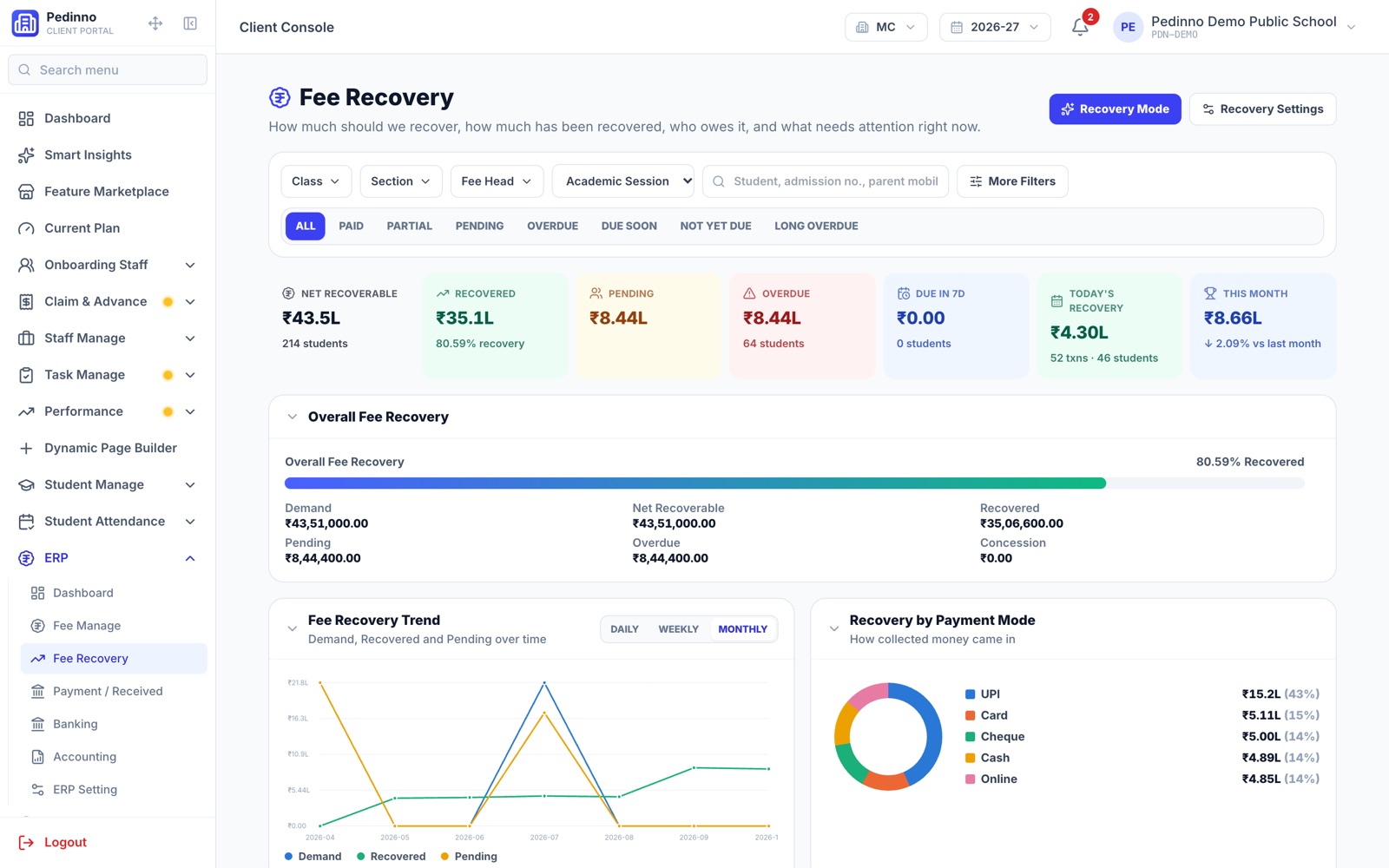The width and height of the screenshot is (1389, 868).
Task: Select the OVERDUE status filter
Action: click(552, 226)
